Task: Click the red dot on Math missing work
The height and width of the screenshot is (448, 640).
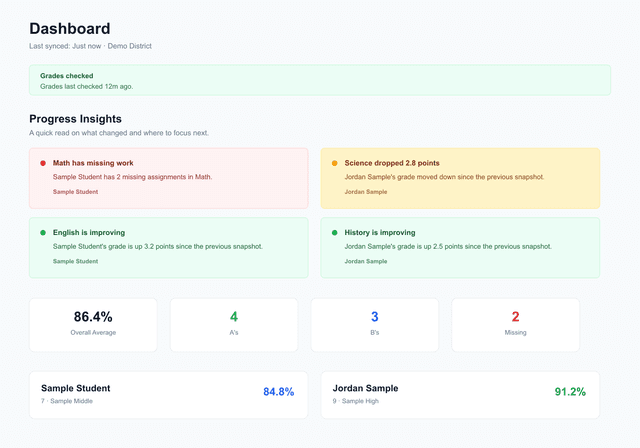Action: point(43,163)
